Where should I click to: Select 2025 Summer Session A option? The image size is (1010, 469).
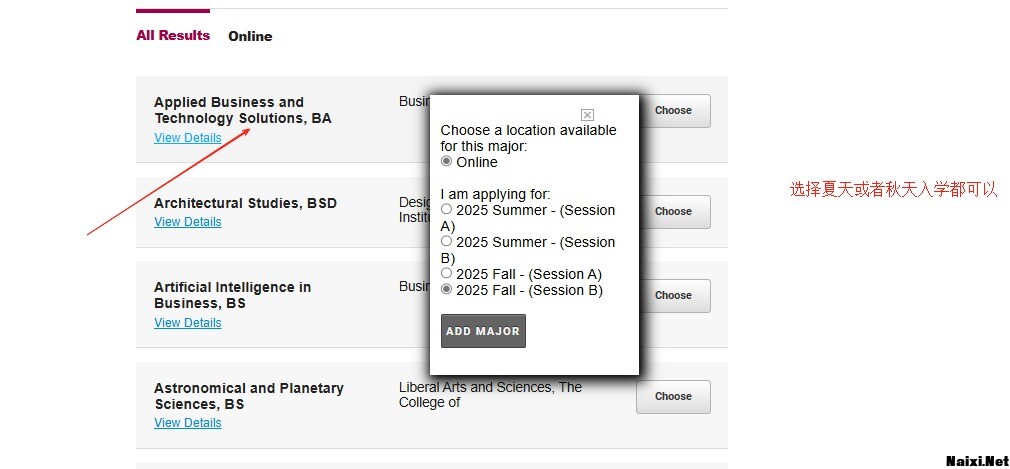tap(446, 209)
